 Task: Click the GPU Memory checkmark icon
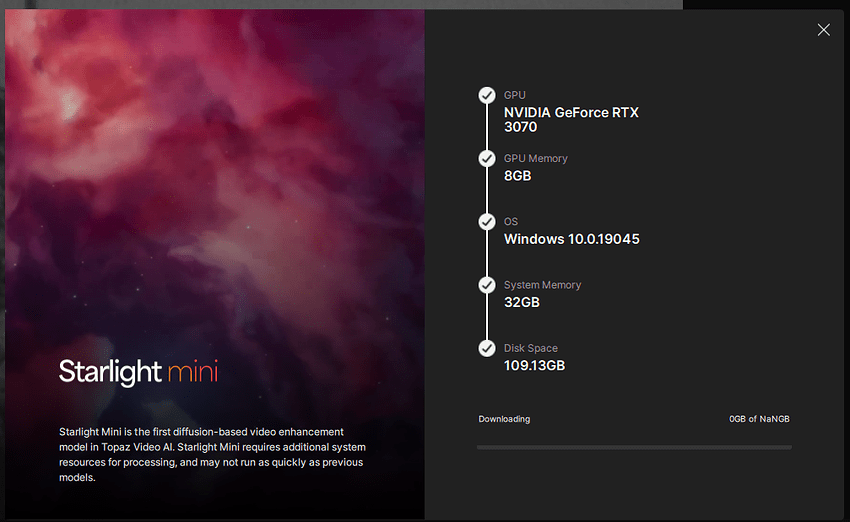487,159
